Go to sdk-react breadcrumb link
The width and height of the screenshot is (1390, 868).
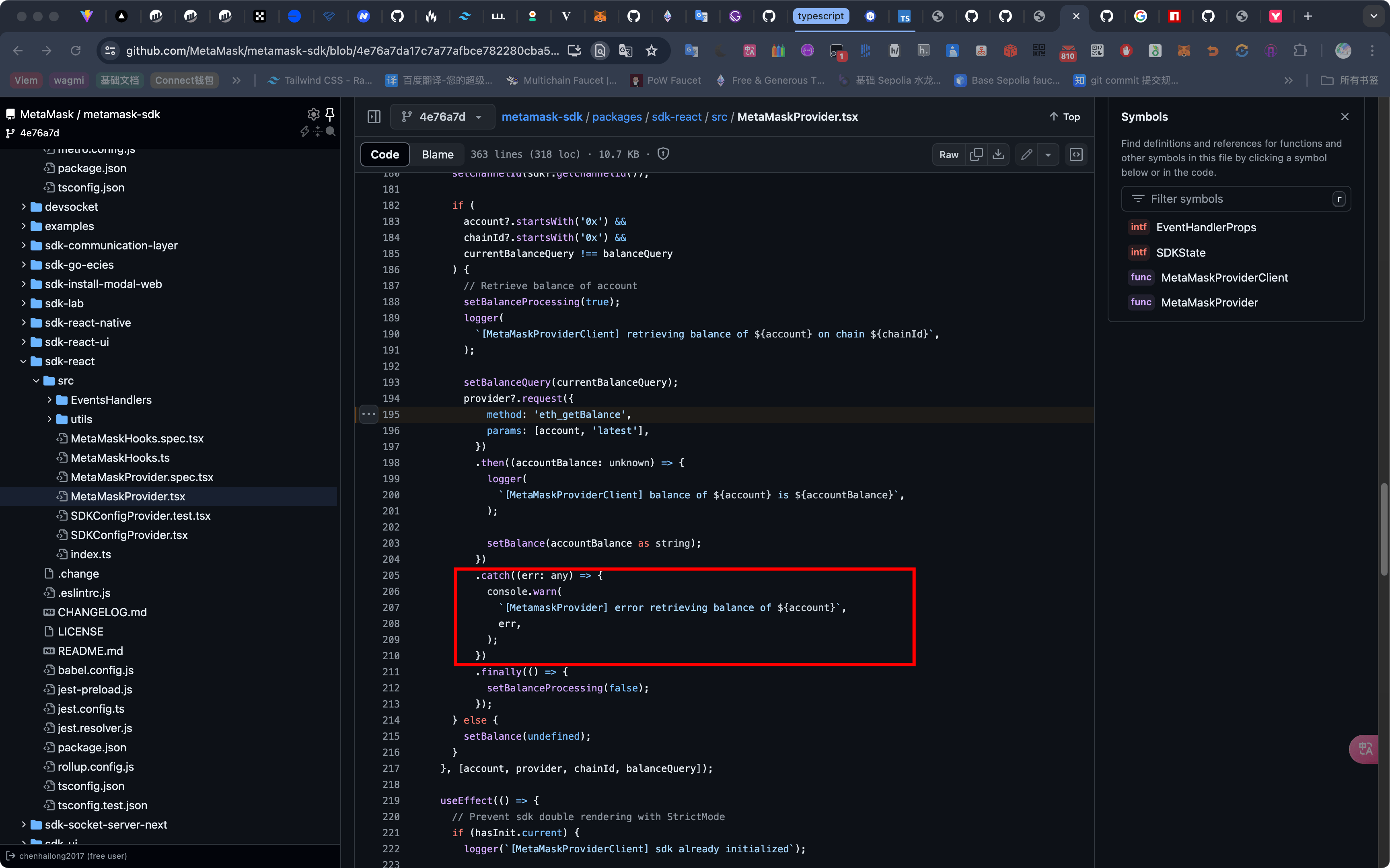(676, 117)
